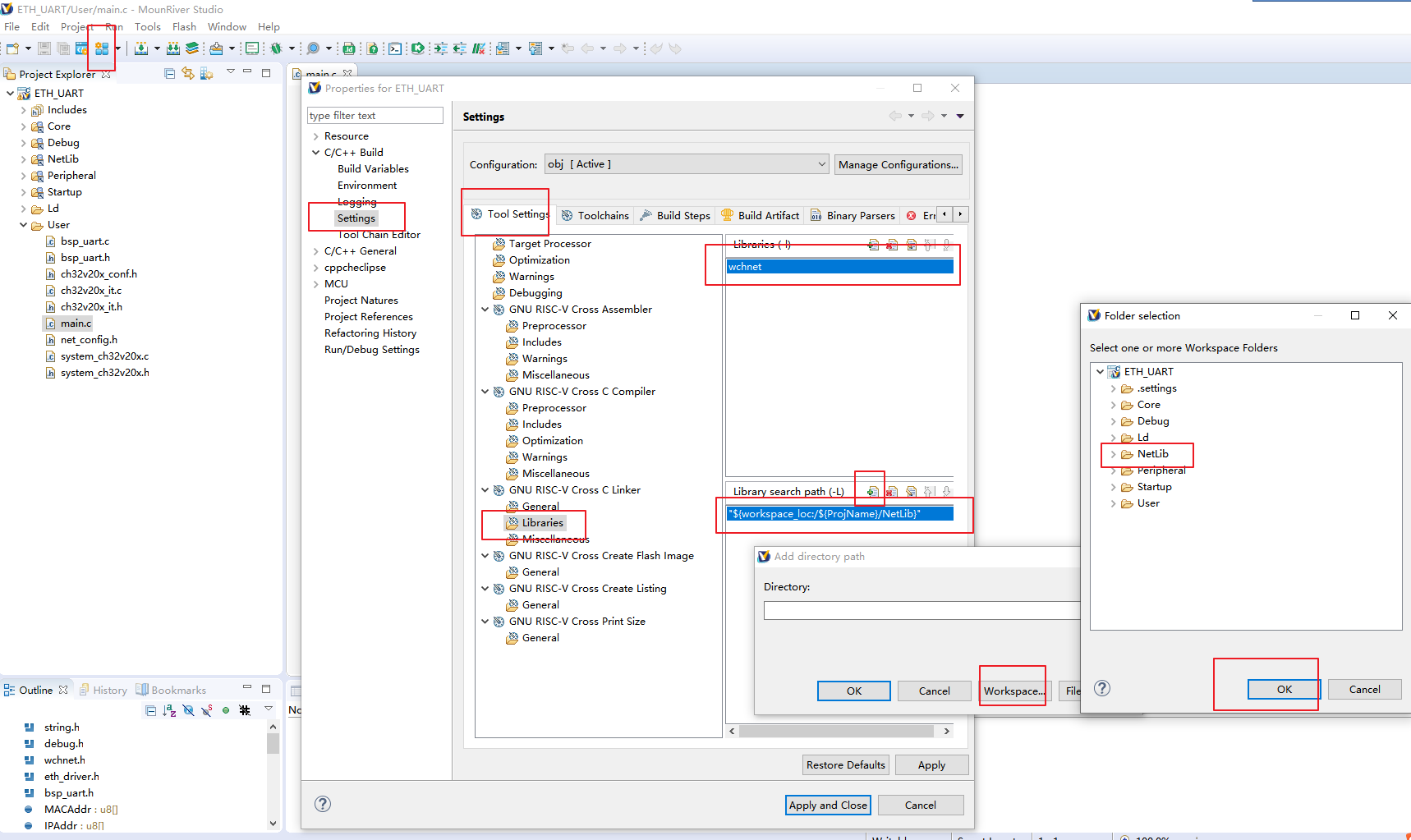Screen dimensions: 1411x840
Task: Select the wchnet library entry
Action: coord(839,267)
